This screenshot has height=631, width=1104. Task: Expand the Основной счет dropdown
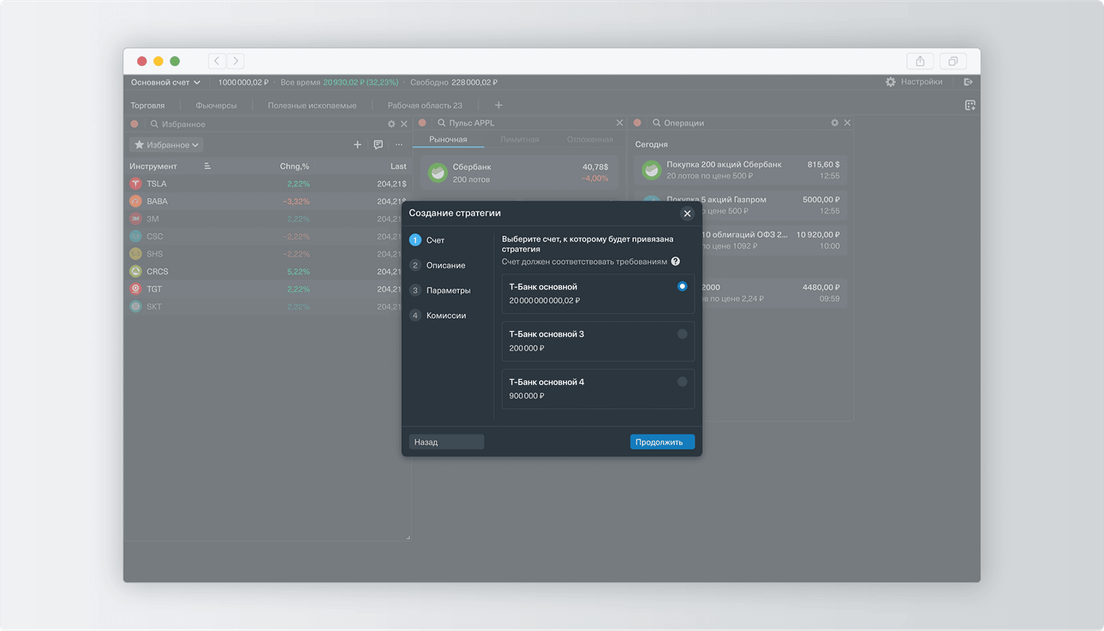(x=166, y=82)
